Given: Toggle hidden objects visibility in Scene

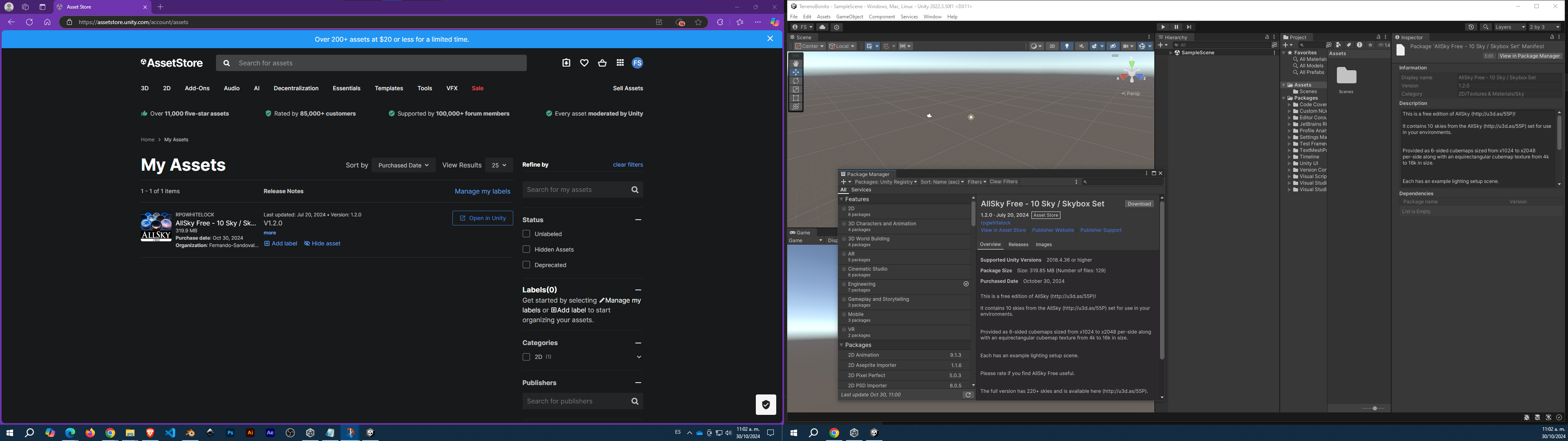Looking at the screenshot, I should [x=1113, y=46].
